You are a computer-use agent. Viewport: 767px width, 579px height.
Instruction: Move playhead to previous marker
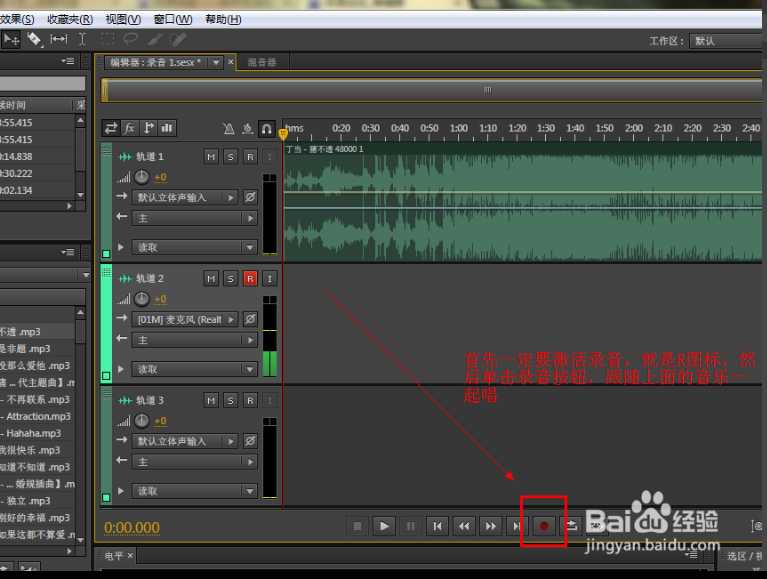coord(437,526)
